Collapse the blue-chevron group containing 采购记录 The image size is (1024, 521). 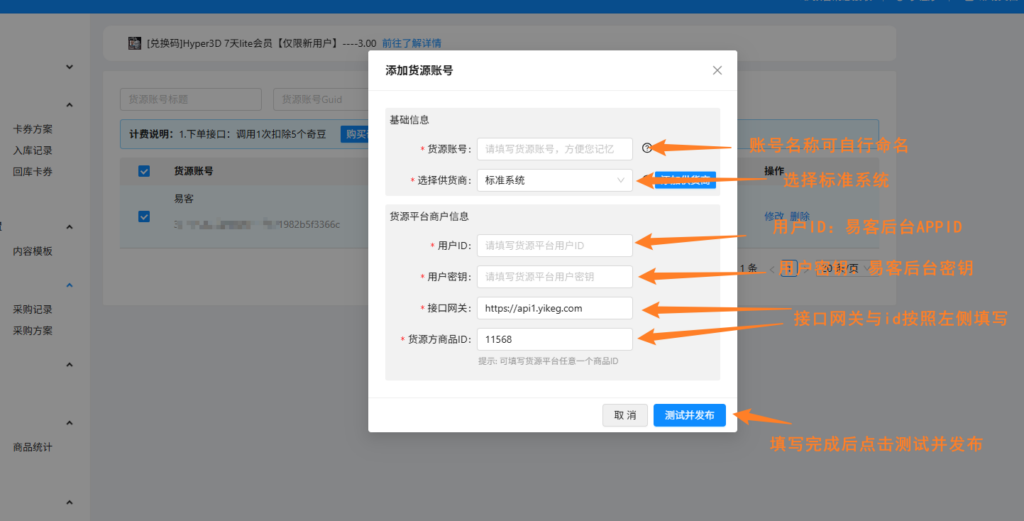coord(69,285)
